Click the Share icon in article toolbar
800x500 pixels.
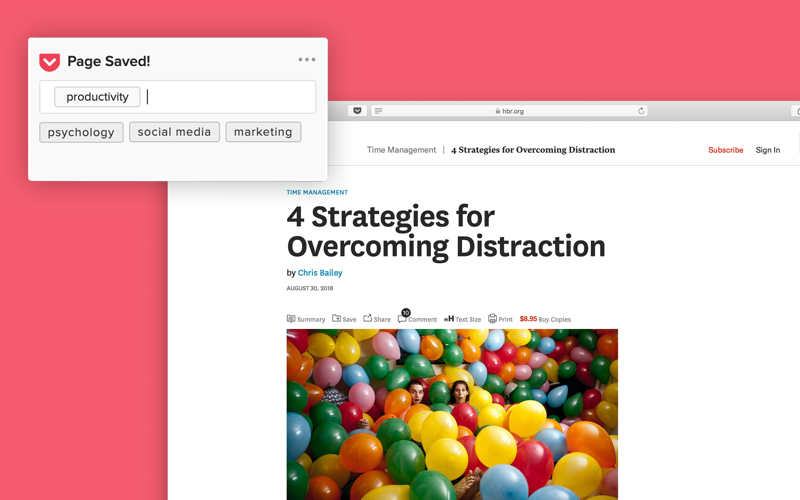[367, 318]
